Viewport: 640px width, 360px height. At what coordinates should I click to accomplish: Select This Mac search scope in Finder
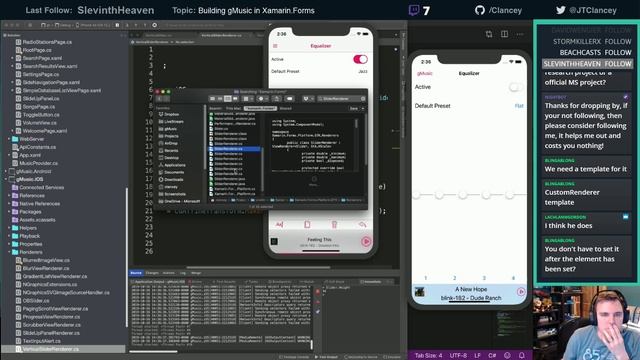click(233, 108)
